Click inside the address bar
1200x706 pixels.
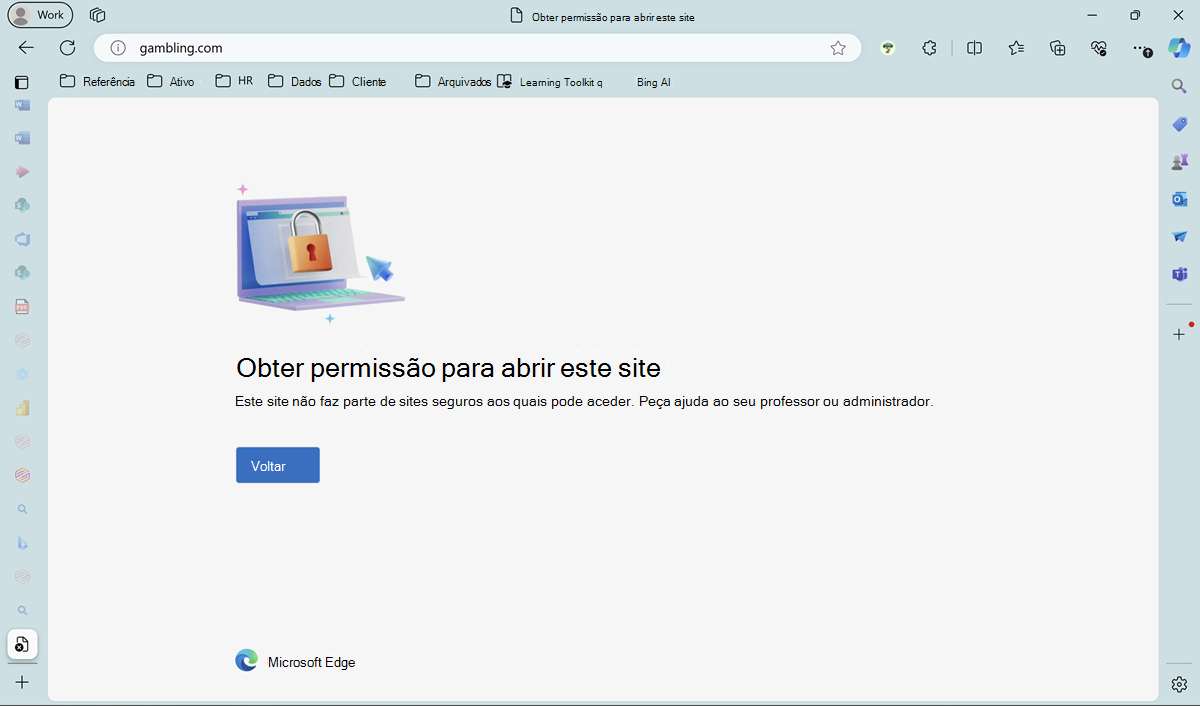400,47
